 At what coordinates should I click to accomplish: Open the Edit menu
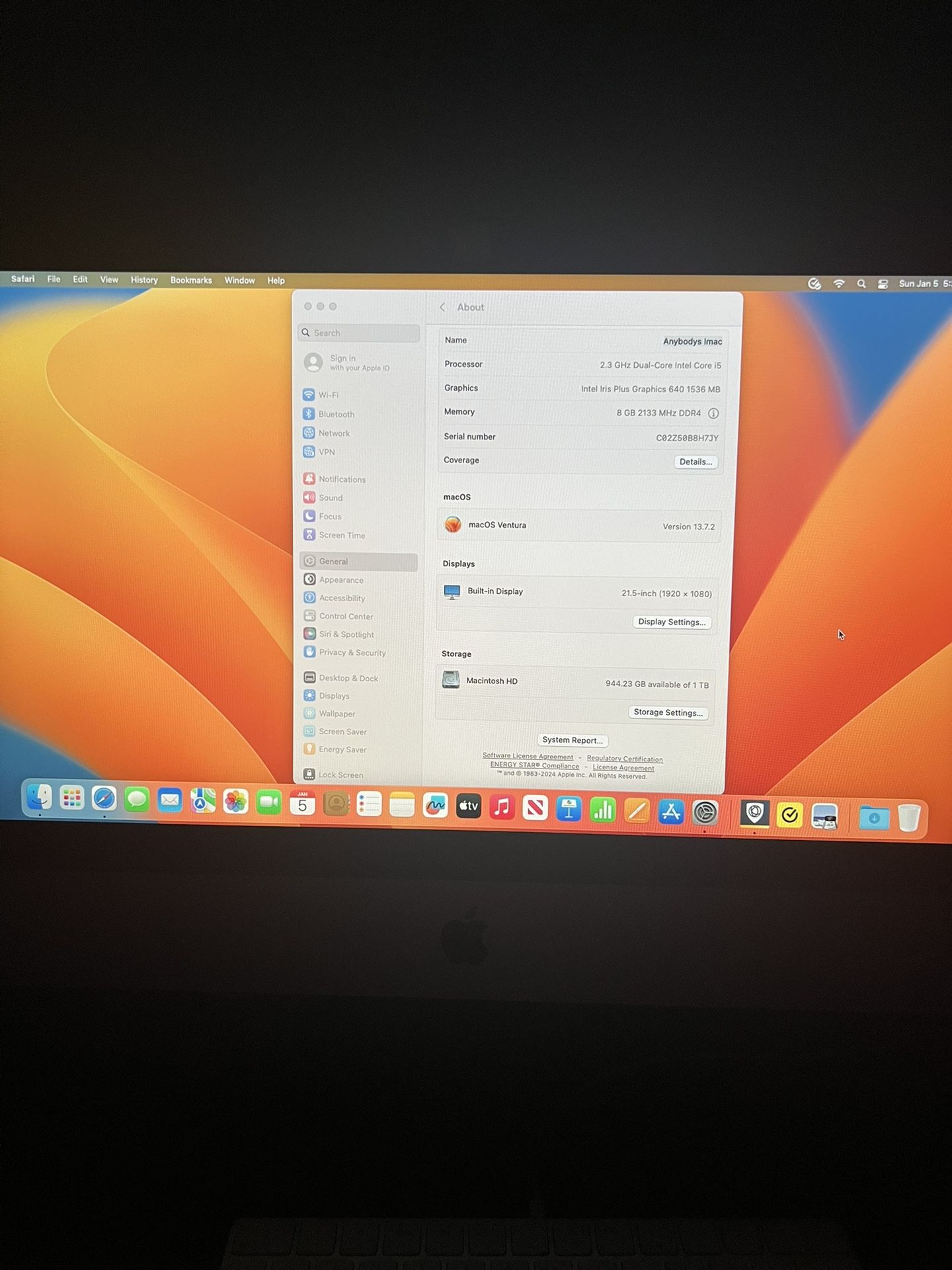tap(81, 279)
